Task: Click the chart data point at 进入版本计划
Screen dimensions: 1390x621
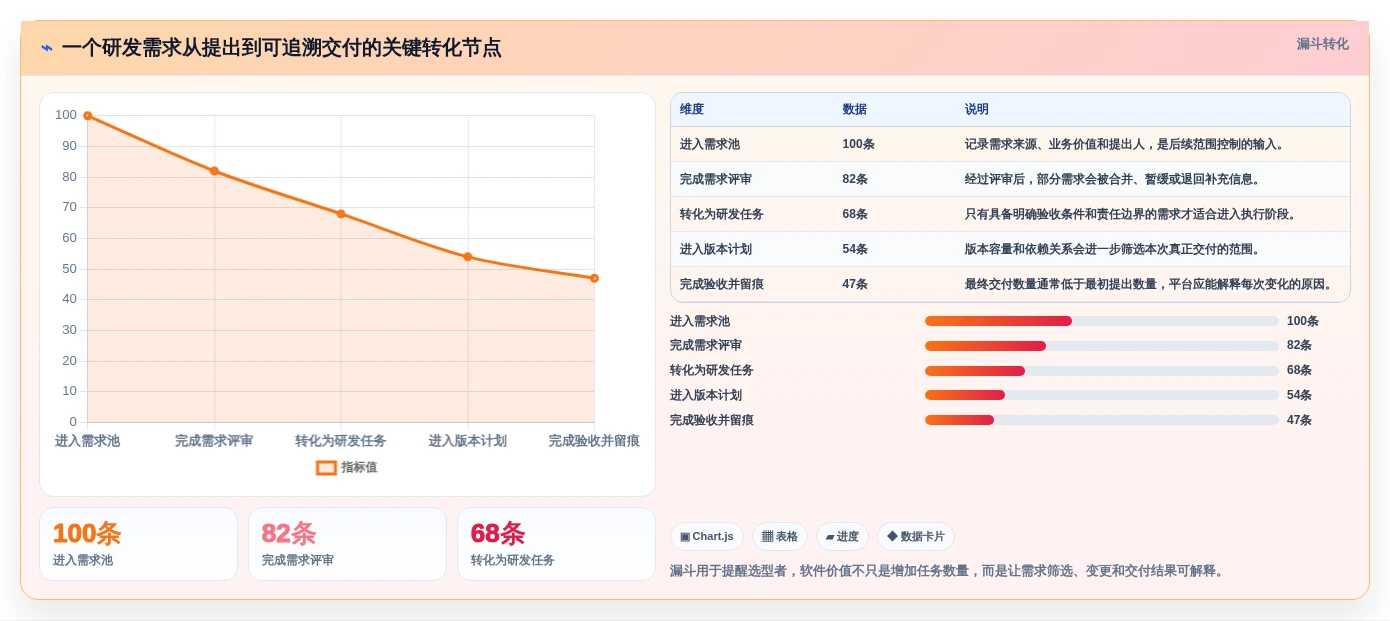Action: coord(468,257)
